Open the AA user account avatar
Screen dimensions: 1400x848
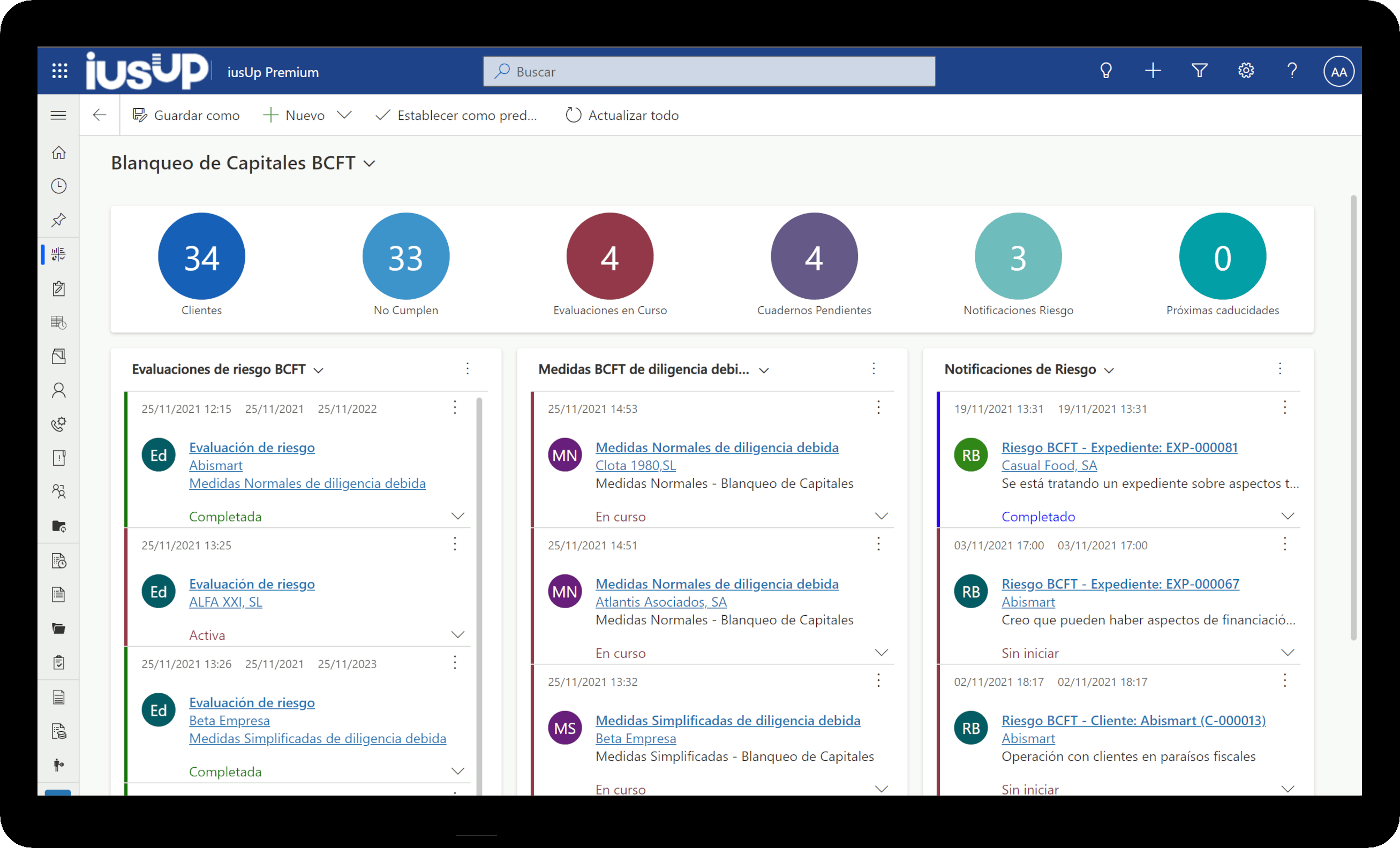click(x=1338, y=72)
